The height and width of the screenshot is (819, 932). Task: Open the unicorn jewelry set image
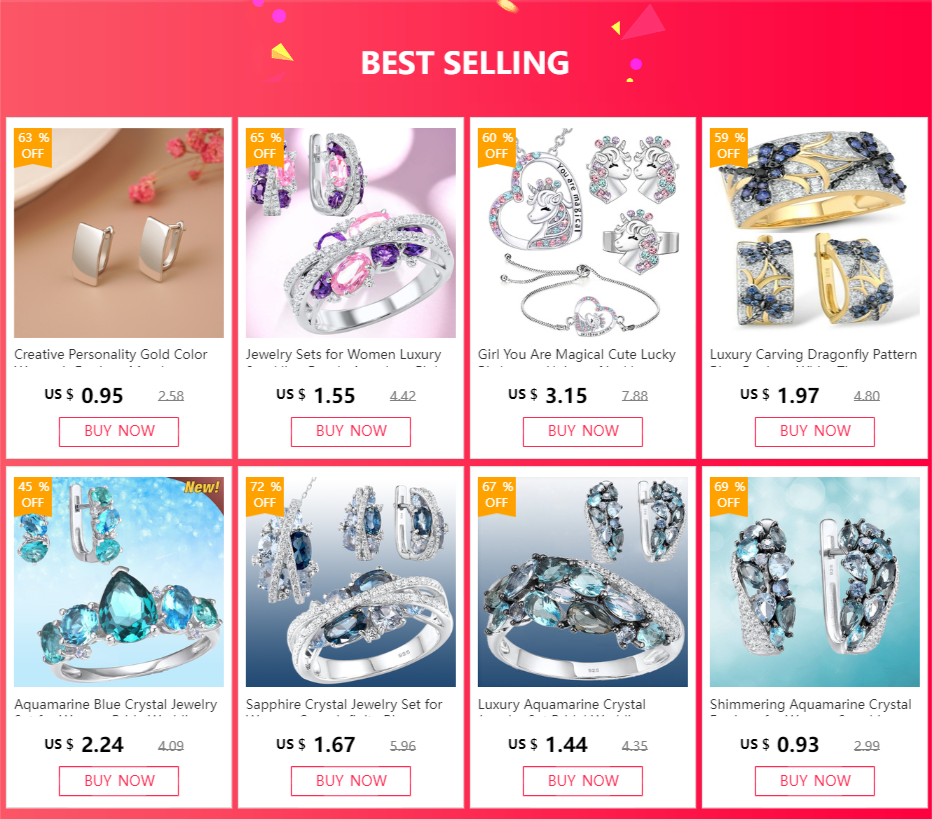tap(582, 233)
